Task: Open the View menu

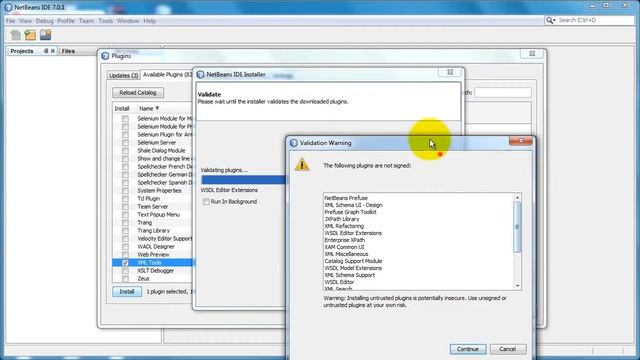Action: click(25, 21)
